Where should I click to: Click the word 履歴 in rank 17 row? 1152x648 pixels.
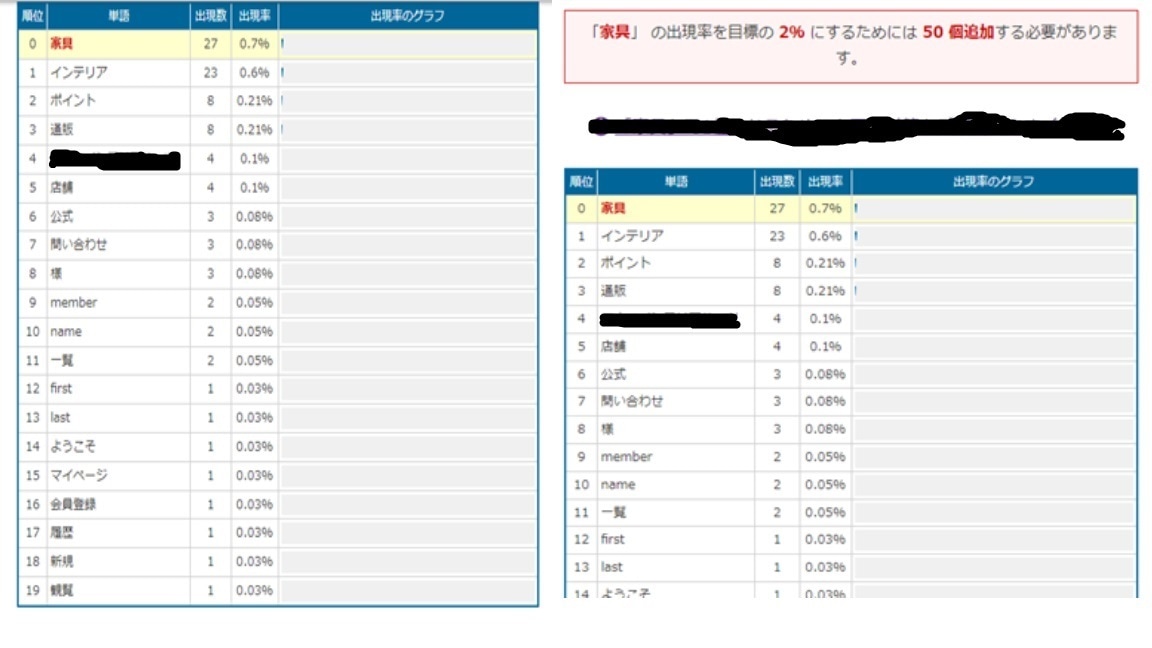pos(61,533)
